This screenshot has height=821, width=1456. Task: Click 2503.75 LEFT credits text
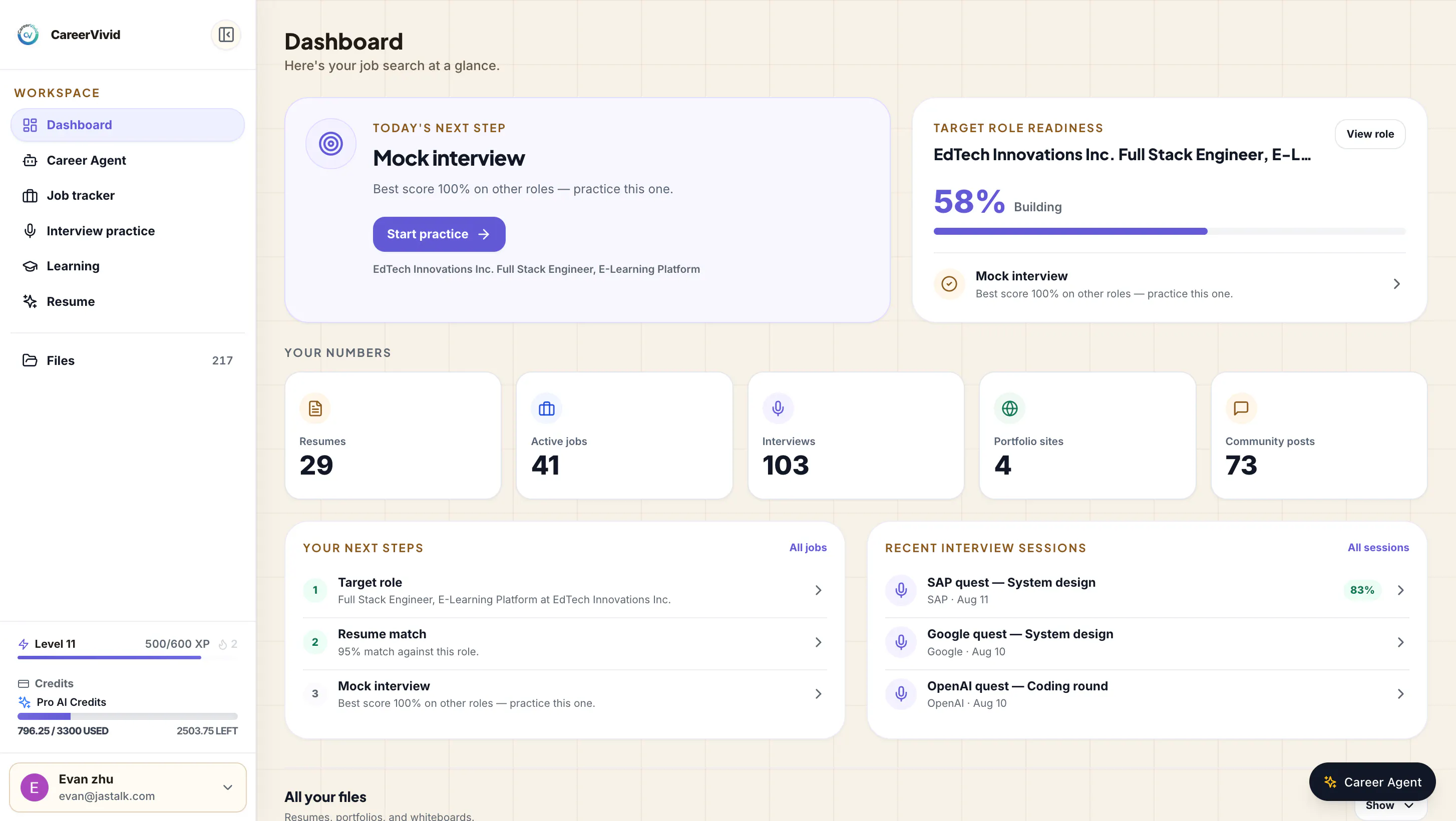[207, 731]
